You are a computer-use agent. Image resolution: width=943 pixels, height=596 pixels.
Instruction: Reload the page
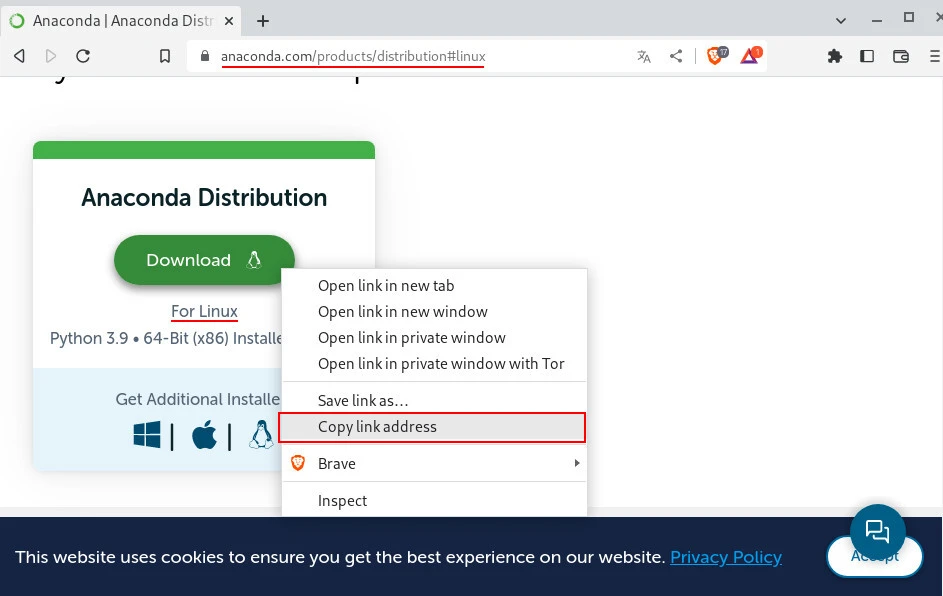point(83,56)
